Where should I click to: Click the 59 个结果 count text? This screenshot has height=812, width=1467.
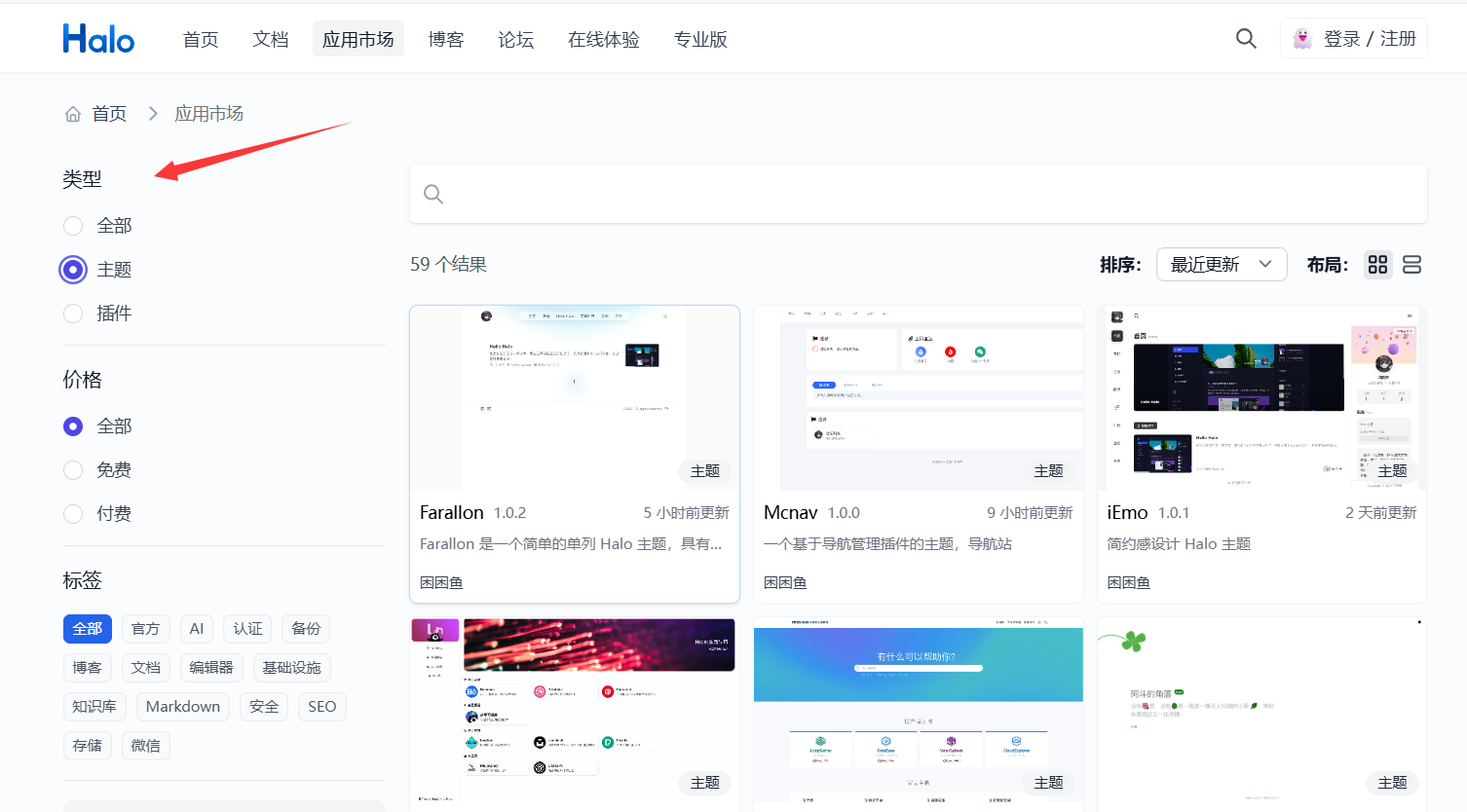click(x=448, y=265)
